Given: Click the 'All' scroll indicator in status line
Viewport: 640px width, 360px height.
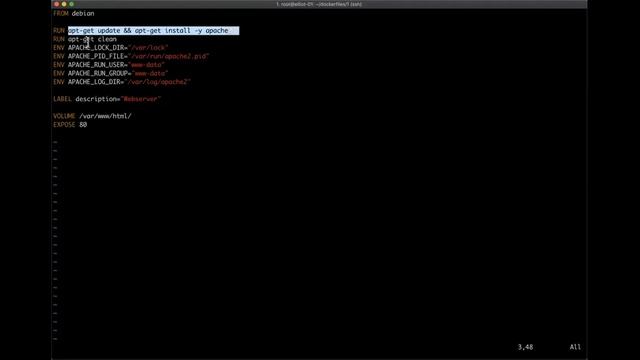Looking at the screenshot, I should [x=575, y=347].
